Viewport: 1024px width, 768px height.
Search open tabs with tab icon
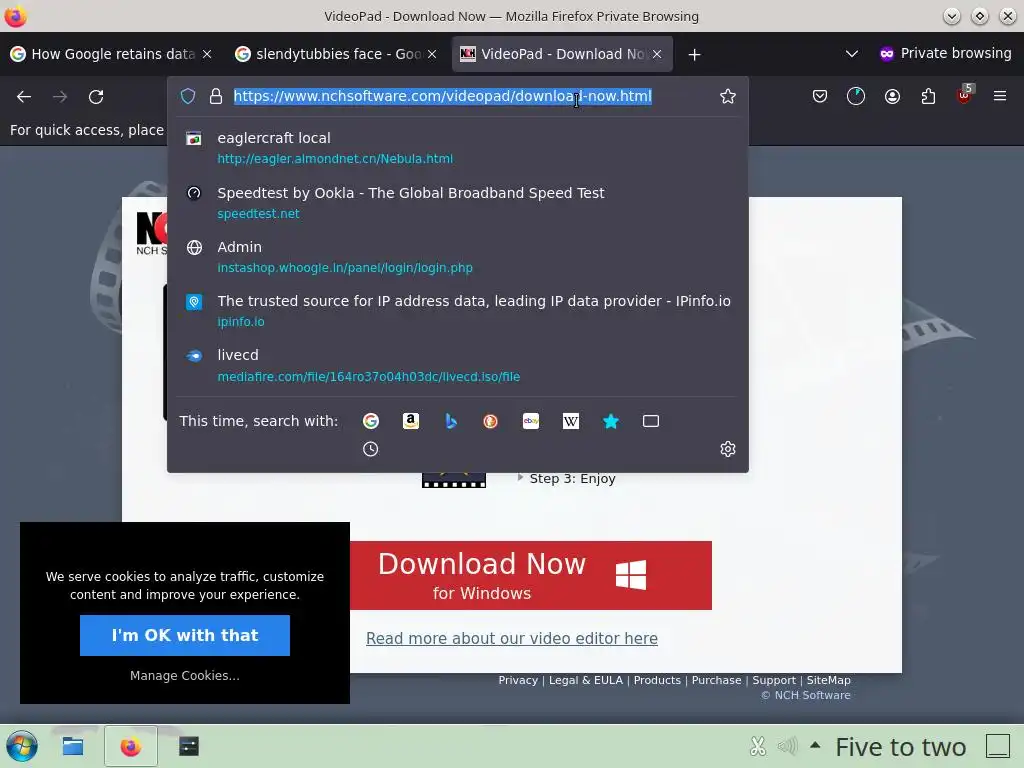point(651,421)
